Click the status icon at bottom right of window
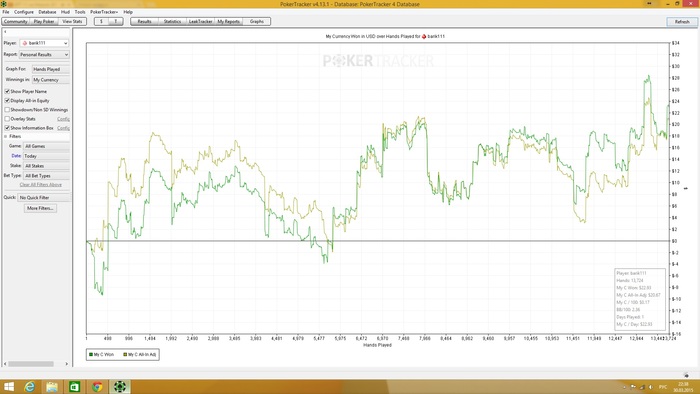The width and height of the screenshot is (700, 394). [686, 375]
